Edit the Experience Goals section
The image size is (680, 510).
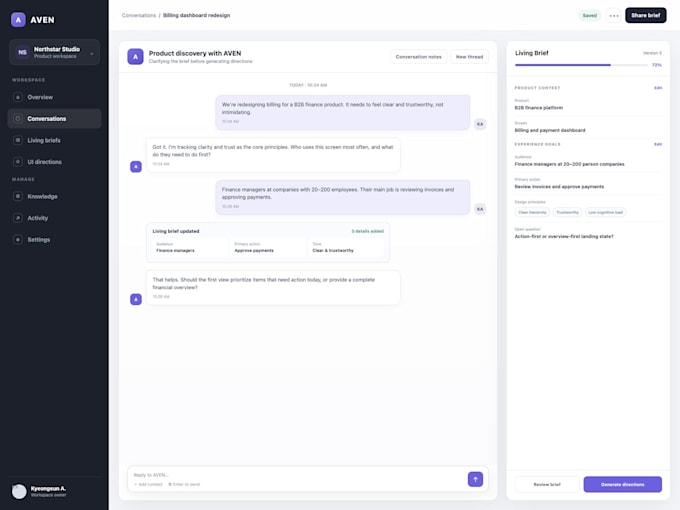coord(657,144)
